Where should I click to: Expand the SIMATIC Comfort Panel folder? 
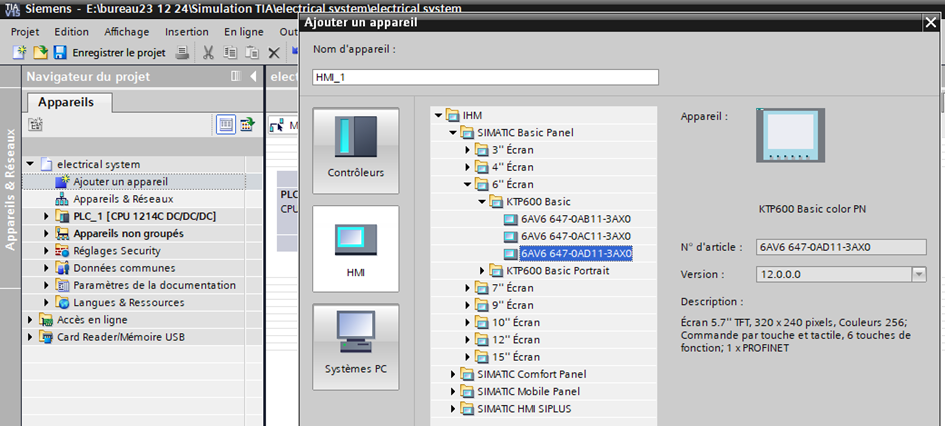454,374
